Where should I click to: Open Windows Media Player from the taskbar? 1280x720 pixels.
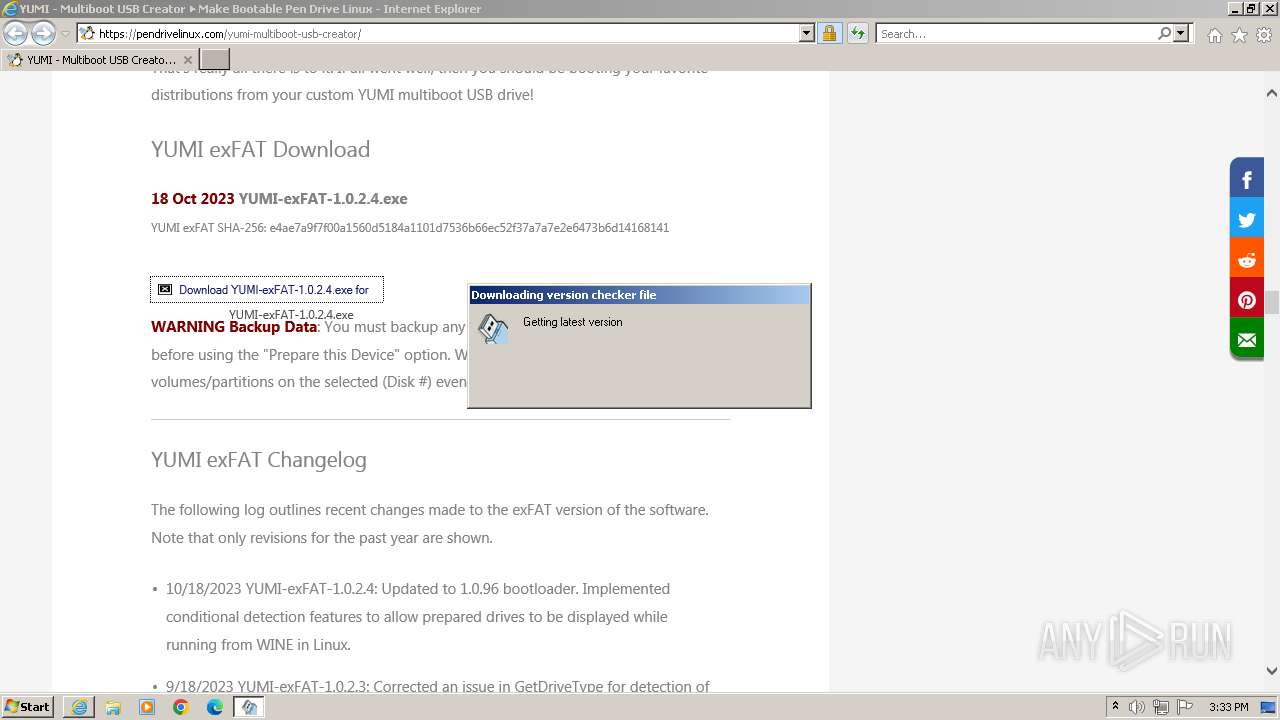[x=147, y=707]
